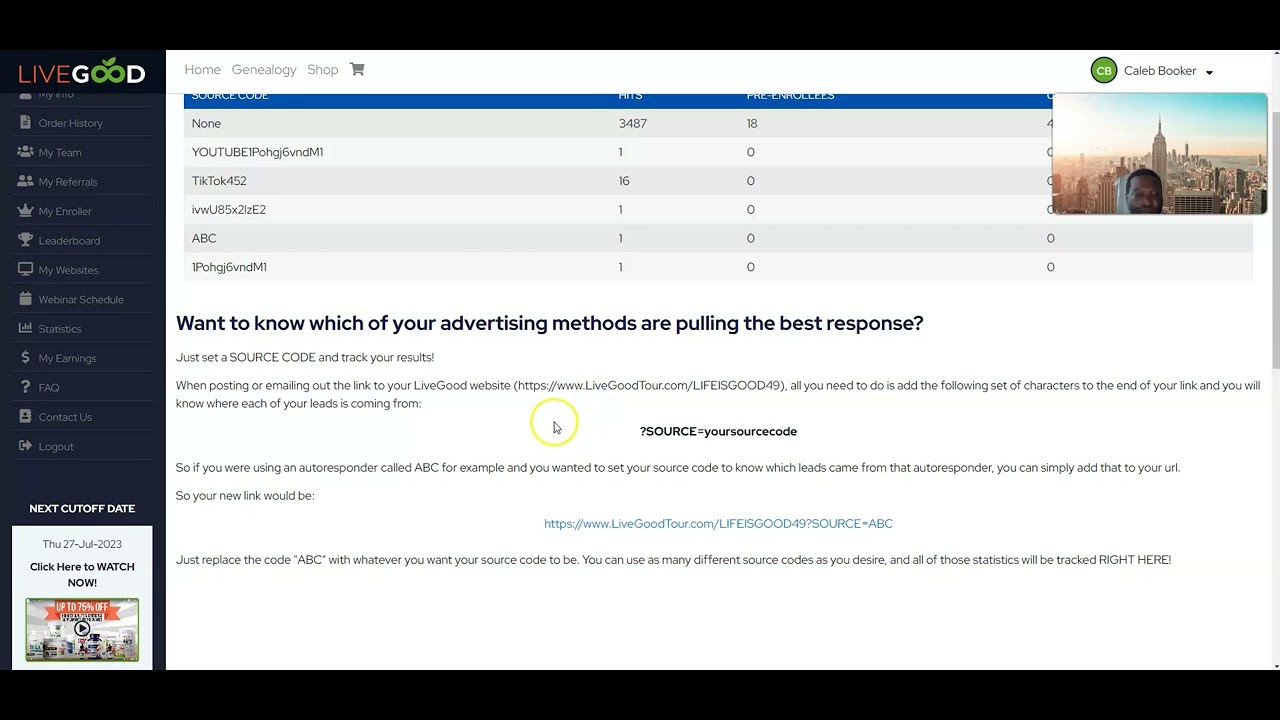Click the '16' hits value for TikTok452

point(624,181)
